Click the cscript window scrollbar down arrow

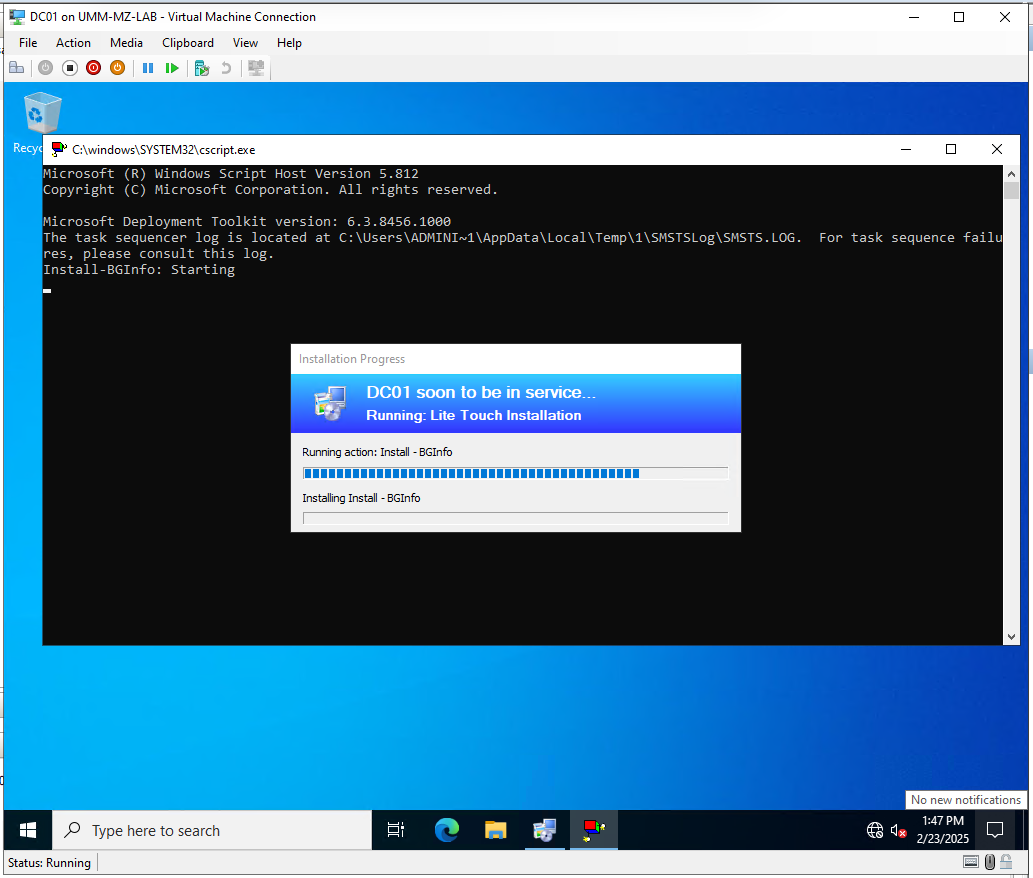[1010, 637]
